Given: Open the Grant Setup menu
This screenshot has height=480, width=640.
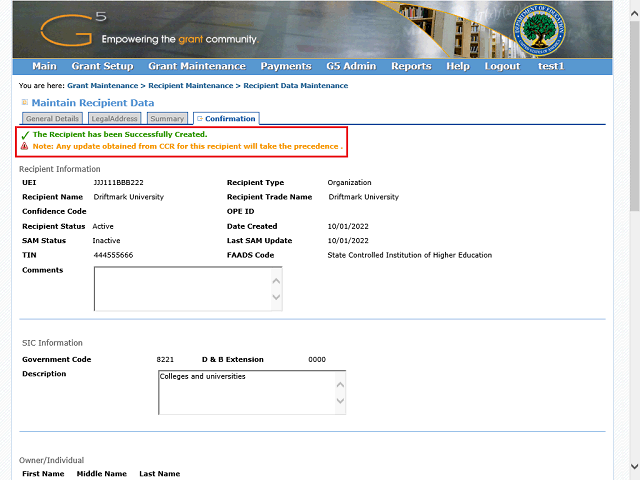Looking at the screenshot, I should 102,66.
